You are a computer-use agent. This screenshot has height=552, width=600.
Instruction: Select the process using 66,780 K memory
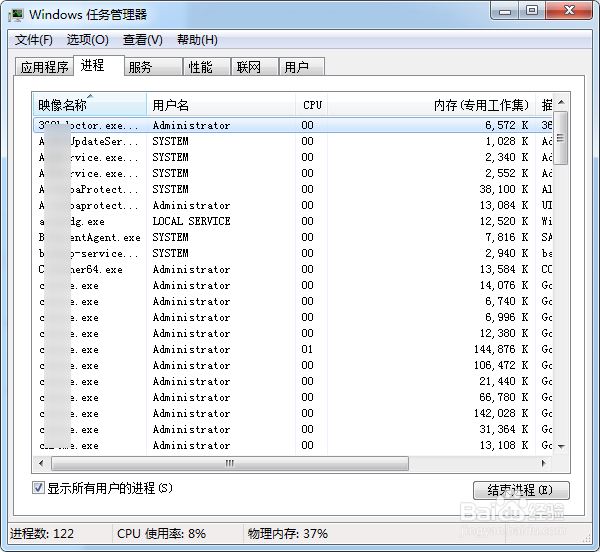click(x=293, y=397)
